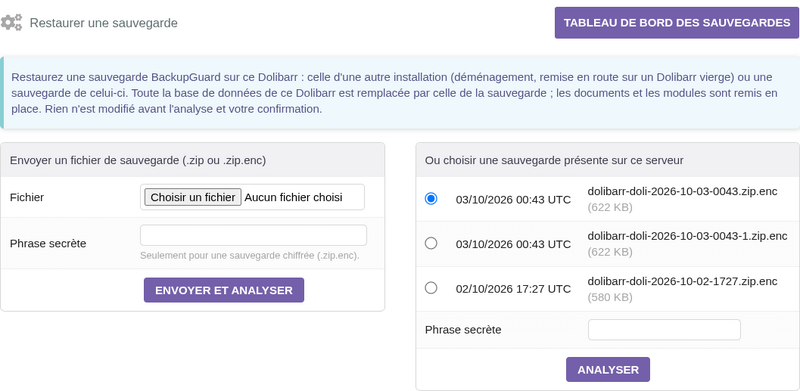
Task: Click the gears icon beside Restaurer une sauvegarde
Action: coord(11,22)
